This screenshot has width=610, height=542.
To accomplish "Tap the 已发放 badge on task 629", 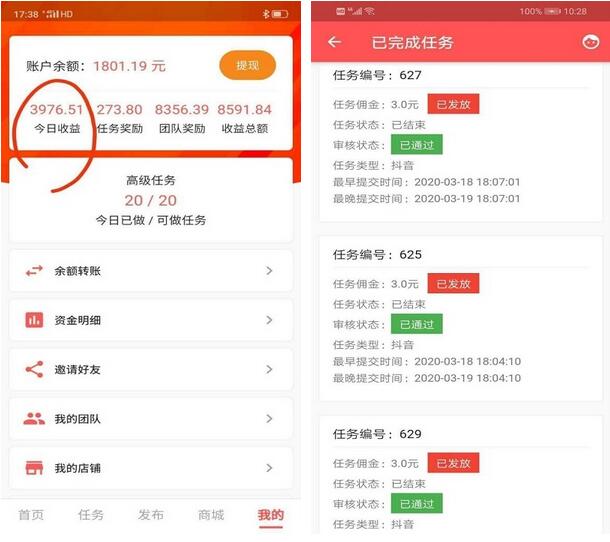I will 453,463.
